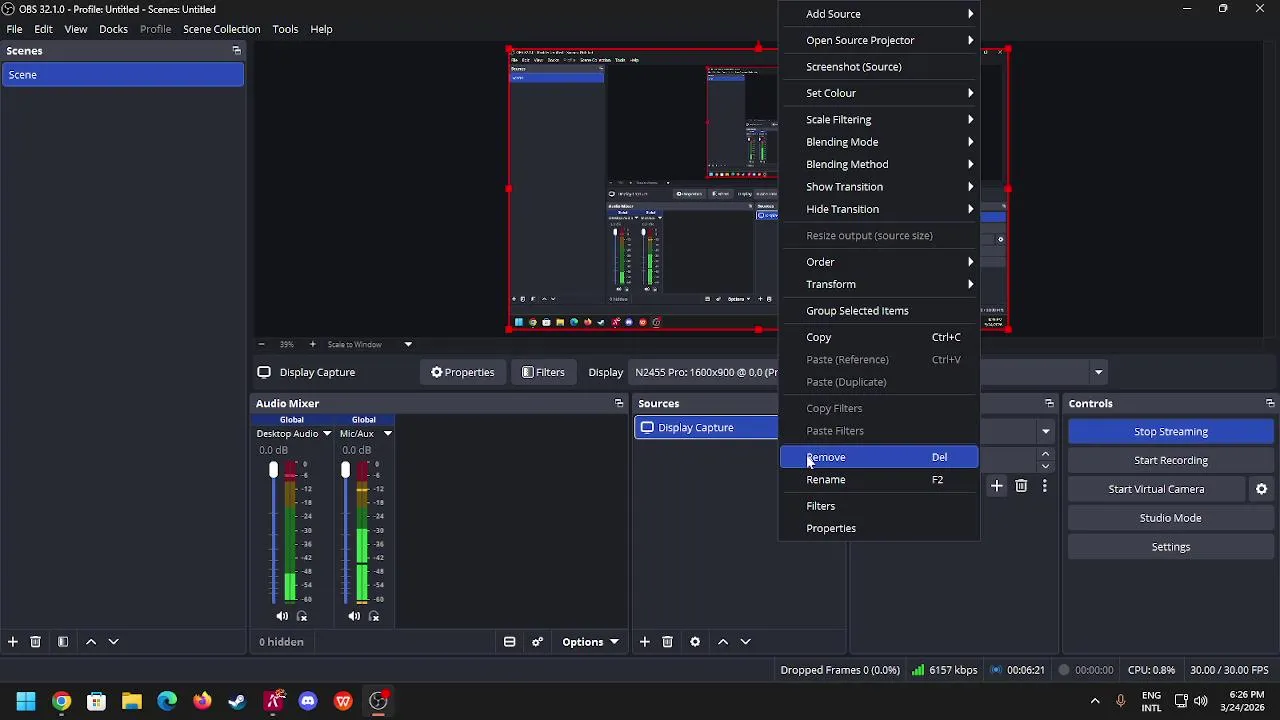
Task: Choose Copy from context menu
Action: [x=879, y=337]
